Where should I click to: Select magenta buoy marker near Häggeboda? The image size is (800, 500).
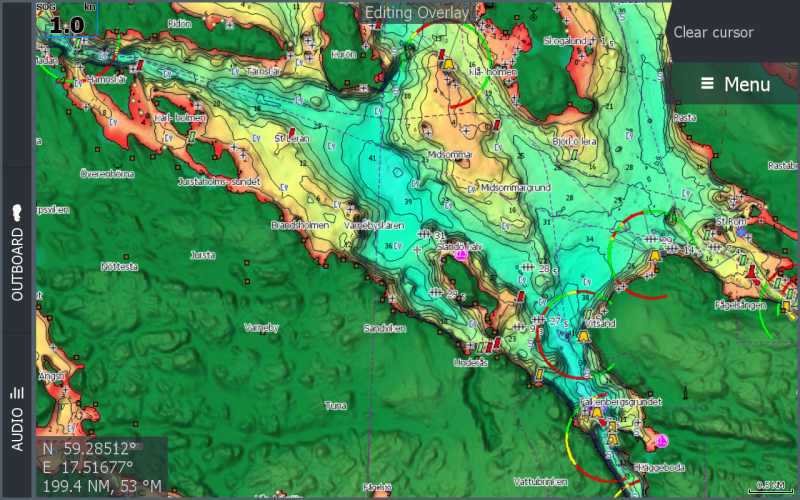(x=662, y=440)
